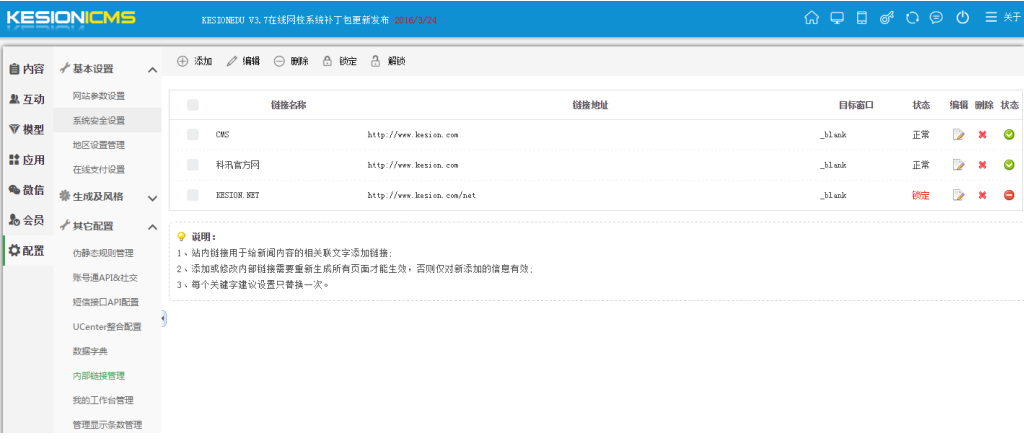Toggle the select-all checkbox in table header

(x=193, y=105)
